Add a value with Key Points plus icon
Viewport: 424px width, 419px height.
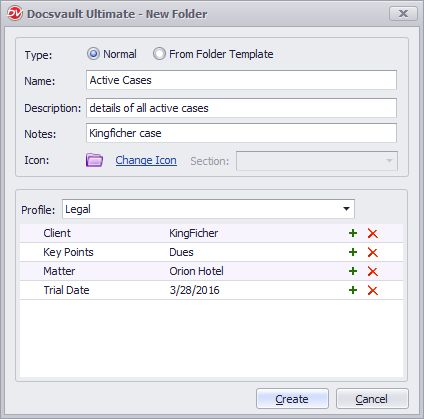[x=353, y=252]
